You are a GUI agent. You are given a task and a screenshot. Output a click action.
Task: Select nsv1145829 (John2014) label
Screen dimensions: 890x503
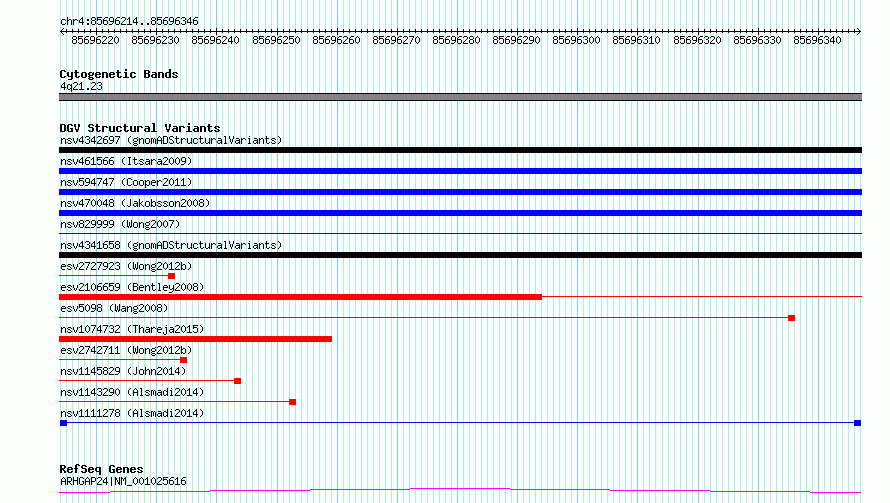pos(123,371)
